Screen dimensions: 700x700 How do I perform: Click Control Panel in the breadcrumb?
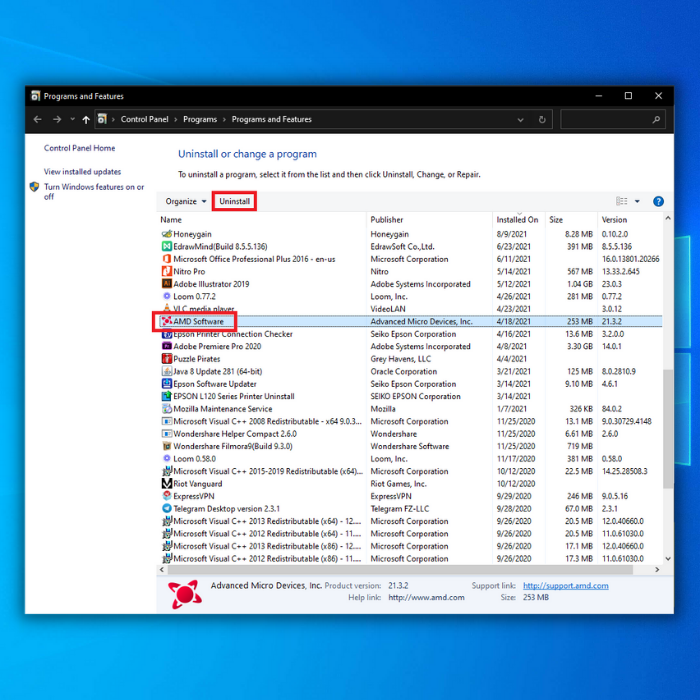tap(144, 120)
